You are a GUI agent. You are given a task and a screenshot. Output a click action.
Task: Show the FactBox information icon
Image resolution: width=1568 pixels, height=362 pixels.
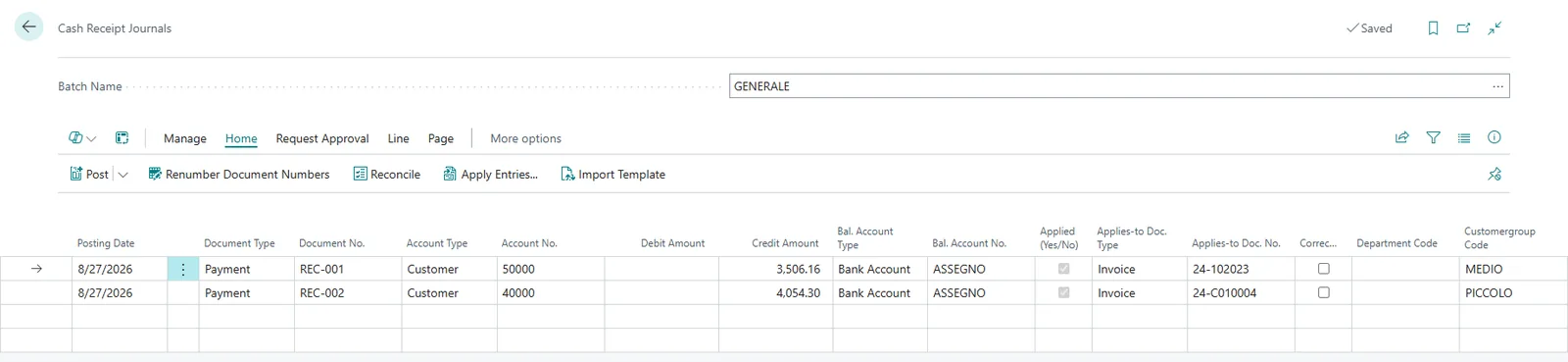1494,138
